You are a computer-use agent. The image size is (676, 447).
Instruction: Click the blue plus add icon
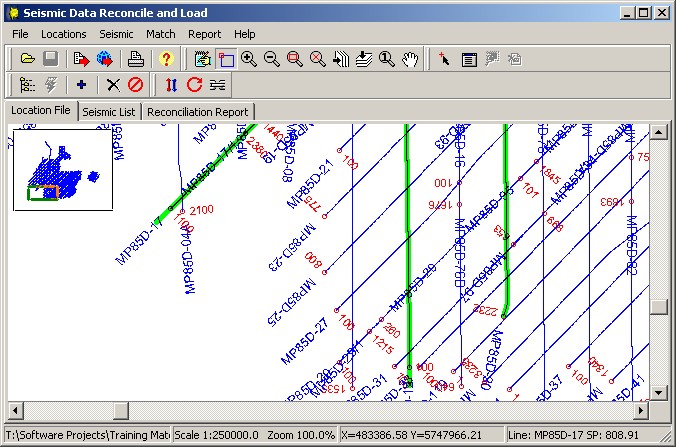click(81, 86)
